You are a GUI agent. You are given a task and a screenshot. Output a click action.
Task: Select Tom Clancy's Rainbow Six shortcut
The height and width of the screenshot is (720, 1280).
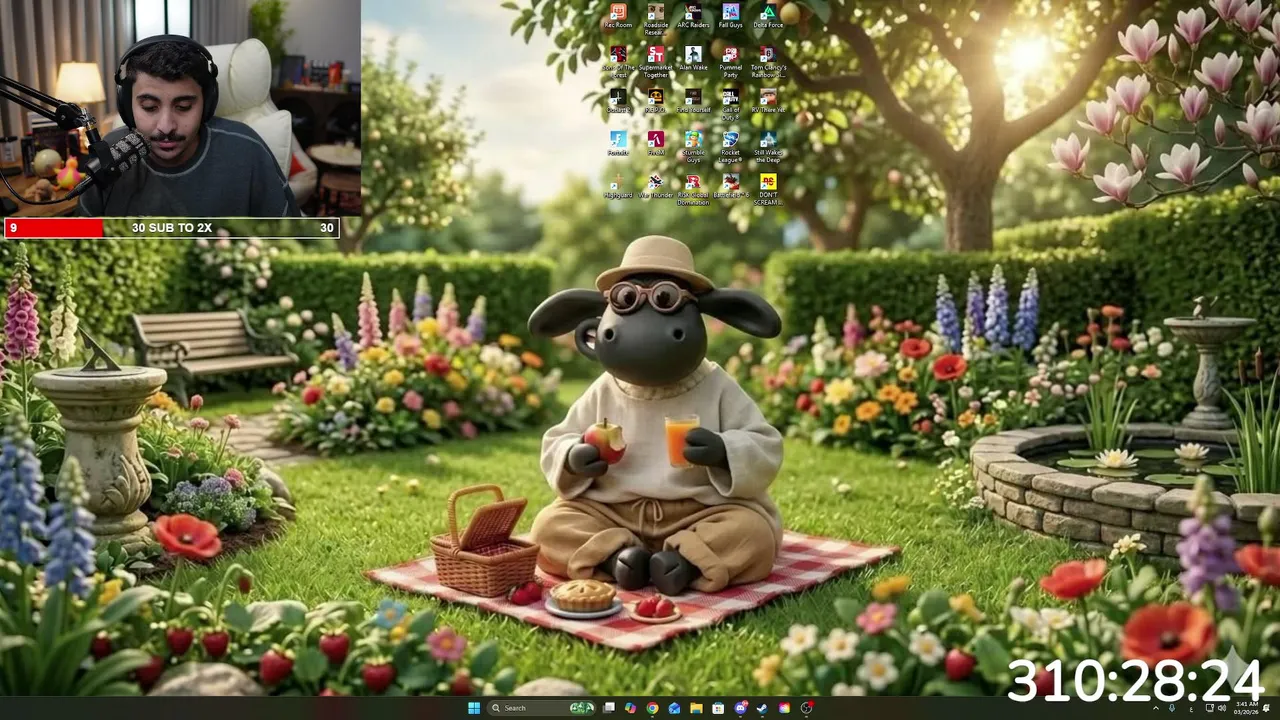[x=768, y=61]
